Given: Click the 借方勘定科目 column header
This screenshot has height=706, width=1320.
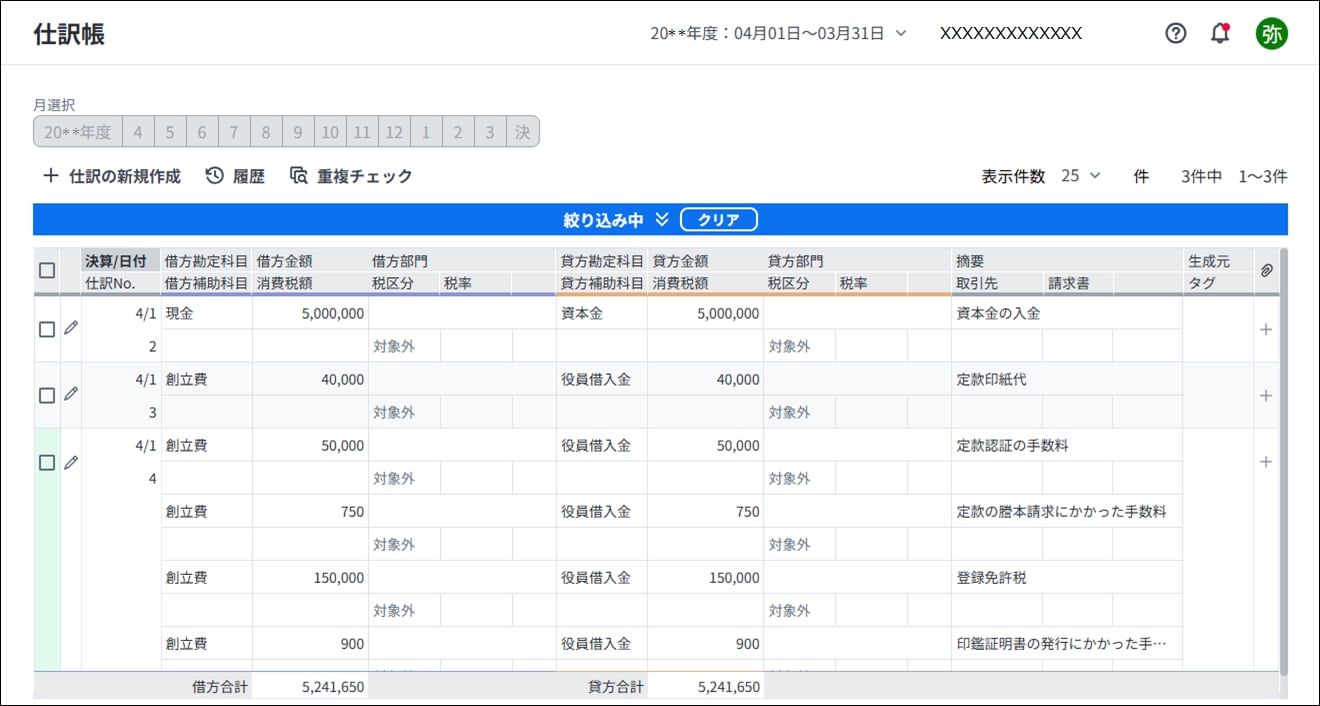Looking at the screenshot, I should pyautogui.click(x=206, y=261).
